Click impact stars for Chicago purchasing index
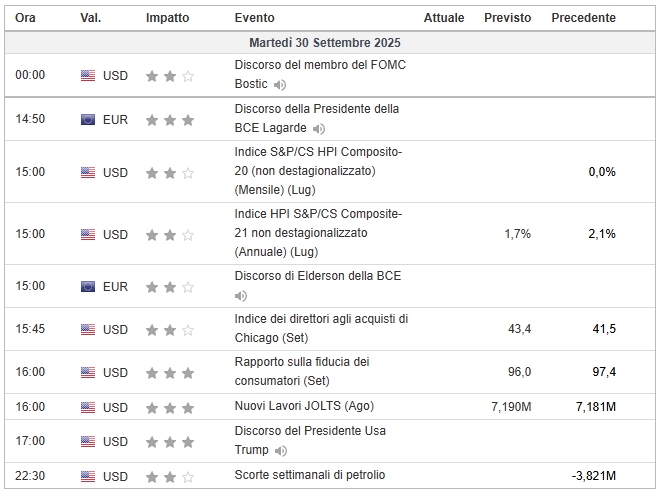Viewport: 661px width, 498px height. (x=169, y=330)
